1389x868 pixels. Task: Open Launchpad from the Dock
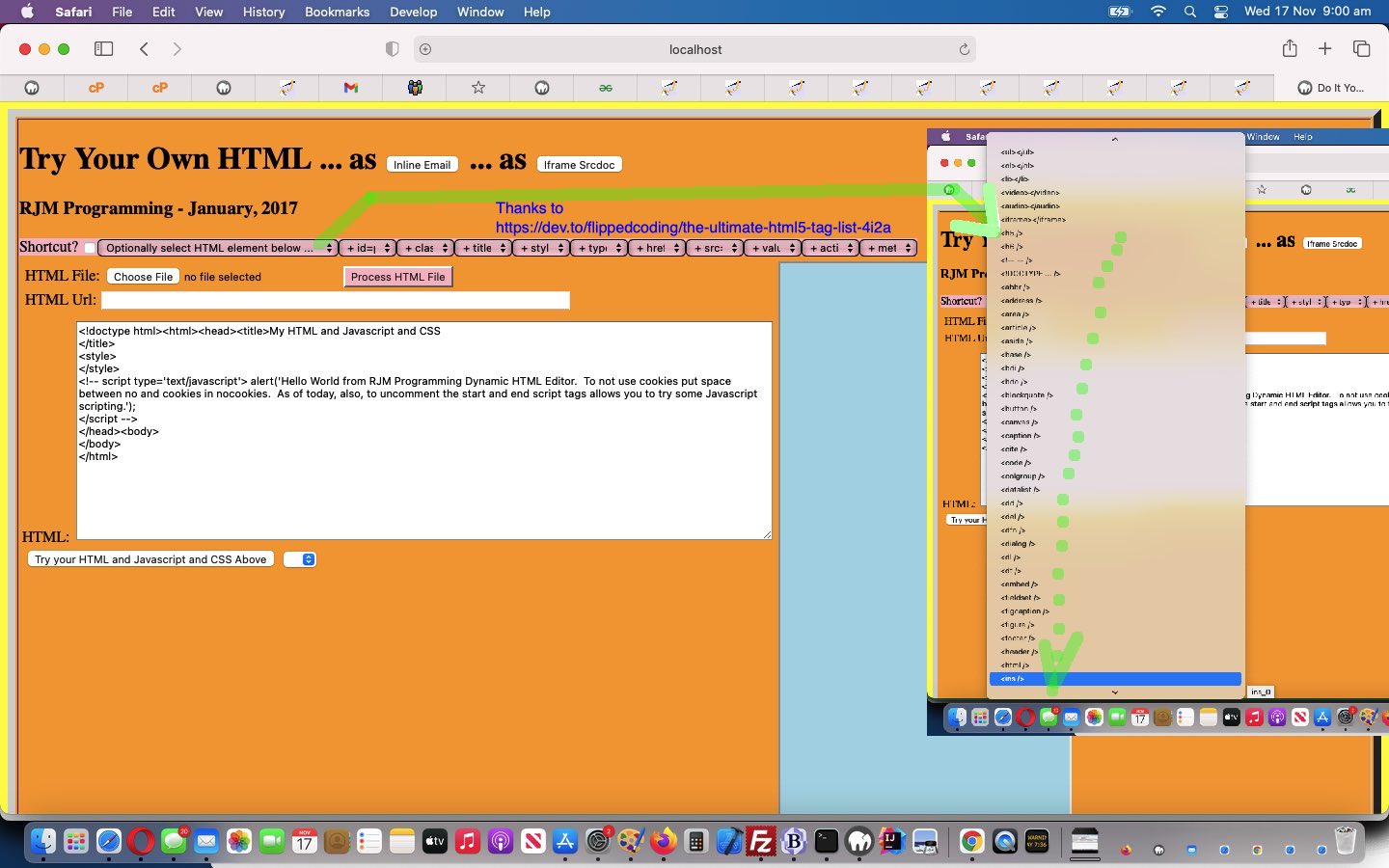point(76,842)
